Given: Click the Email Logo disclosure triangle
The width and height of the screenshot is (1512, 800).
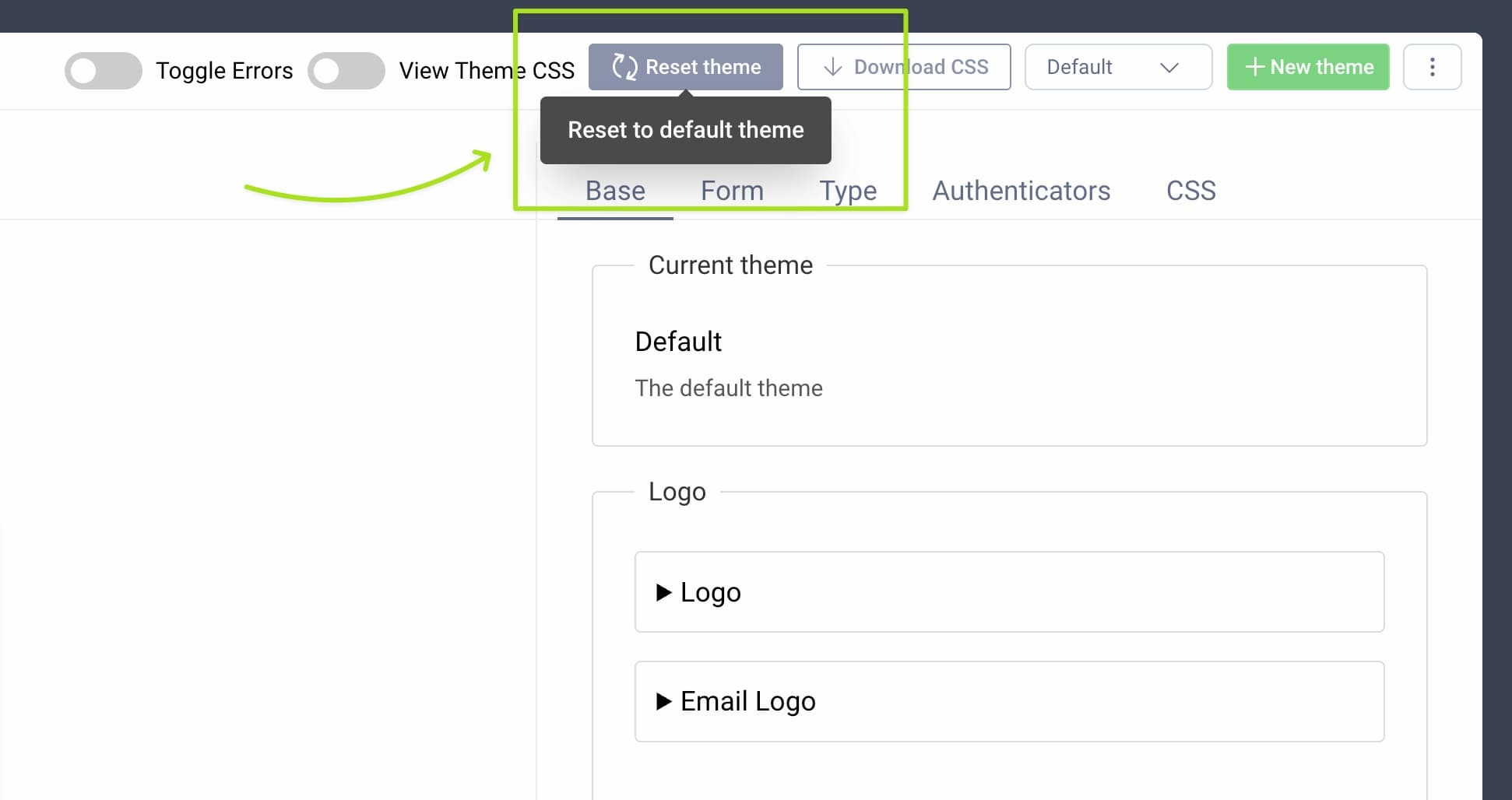Looking at the screenshot, I should (663, 701).
